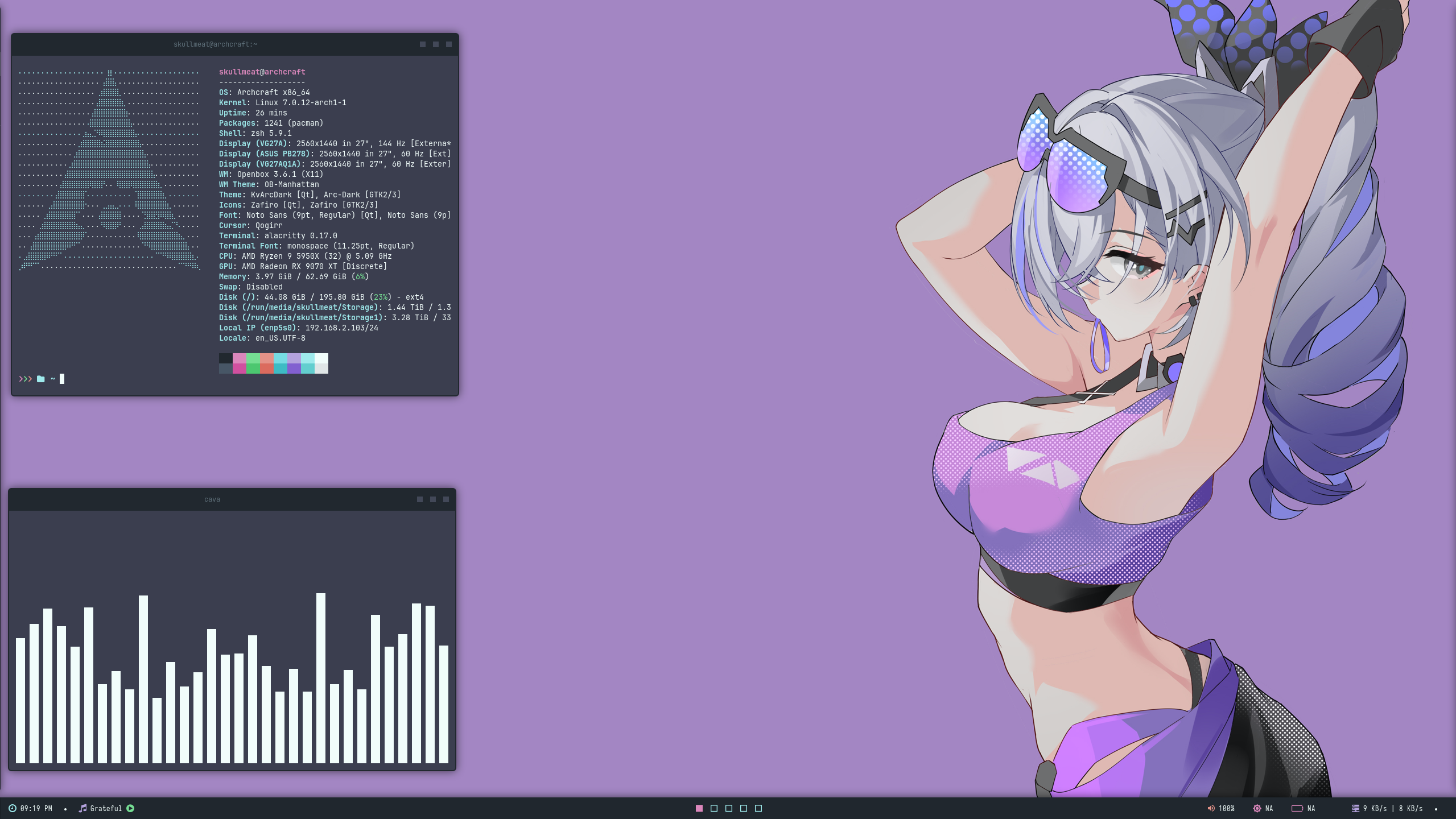Viewport: 1456px width, 819px height.
Task: Click the Shell: zsh 5.9.1 line
Action: click(x=255, y=133)
